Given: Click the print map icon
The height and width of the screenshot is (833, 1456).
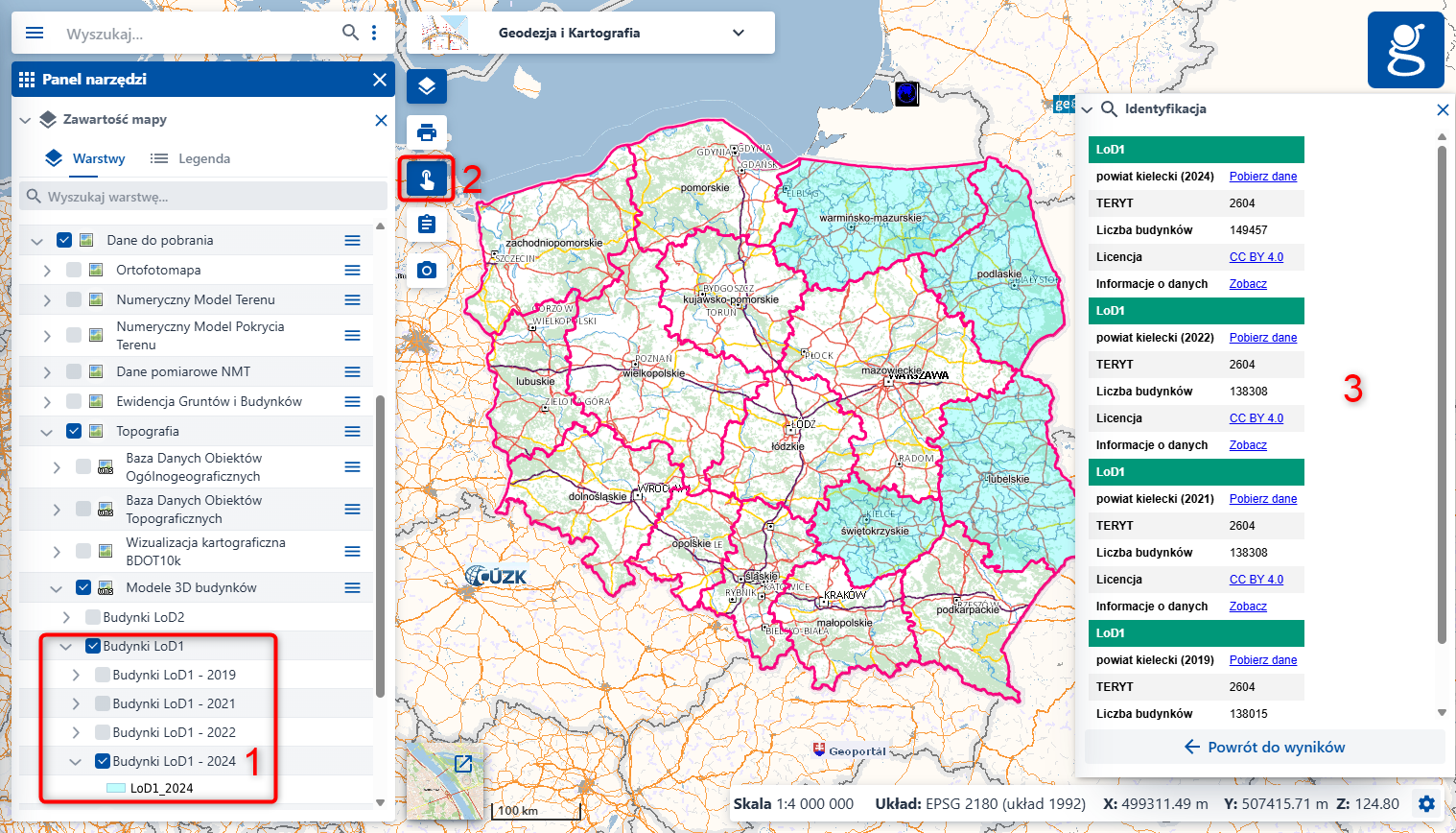Looking at the screenshot, I should (427, 131).
